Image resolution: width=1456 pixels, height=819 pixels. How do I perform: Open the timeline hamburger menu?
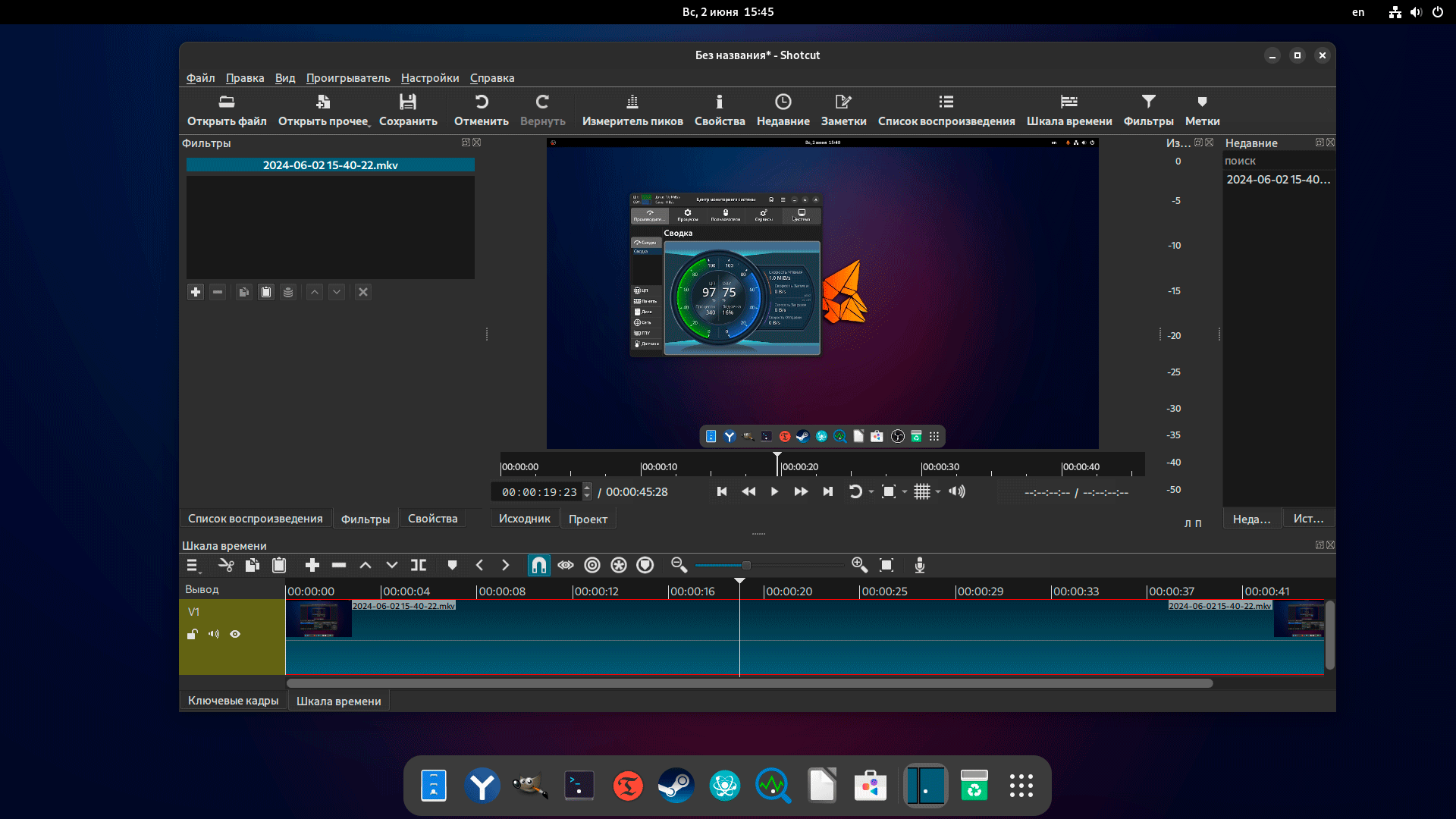(x=193, y=565)
